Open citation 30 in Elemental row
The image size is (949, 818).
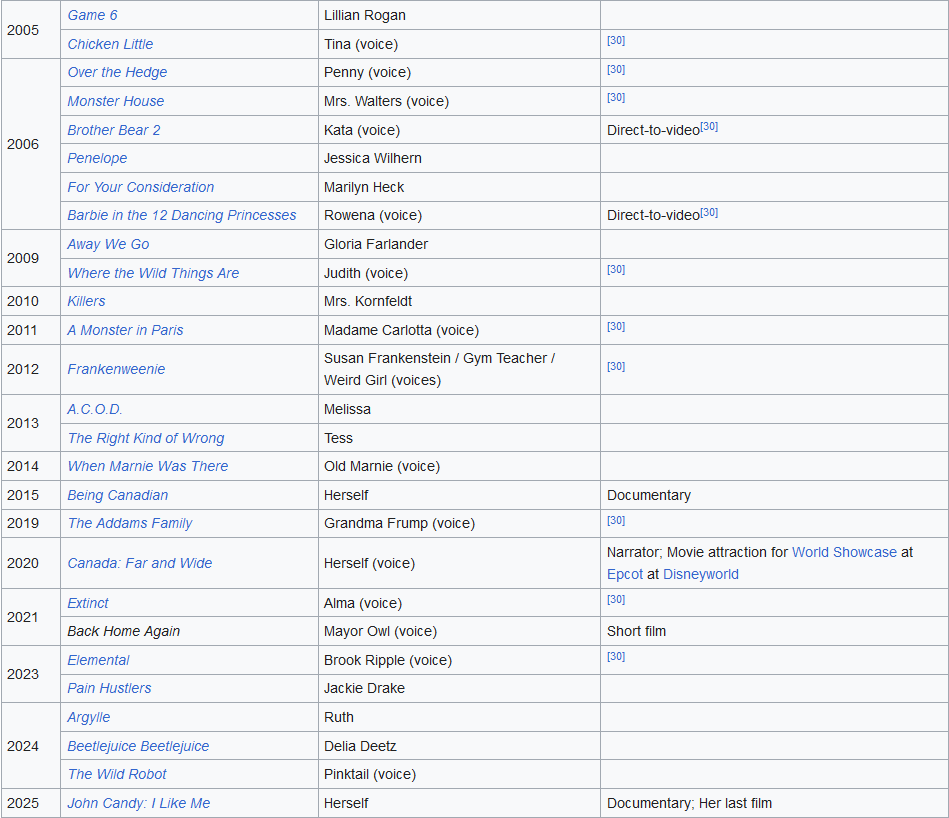616,656
